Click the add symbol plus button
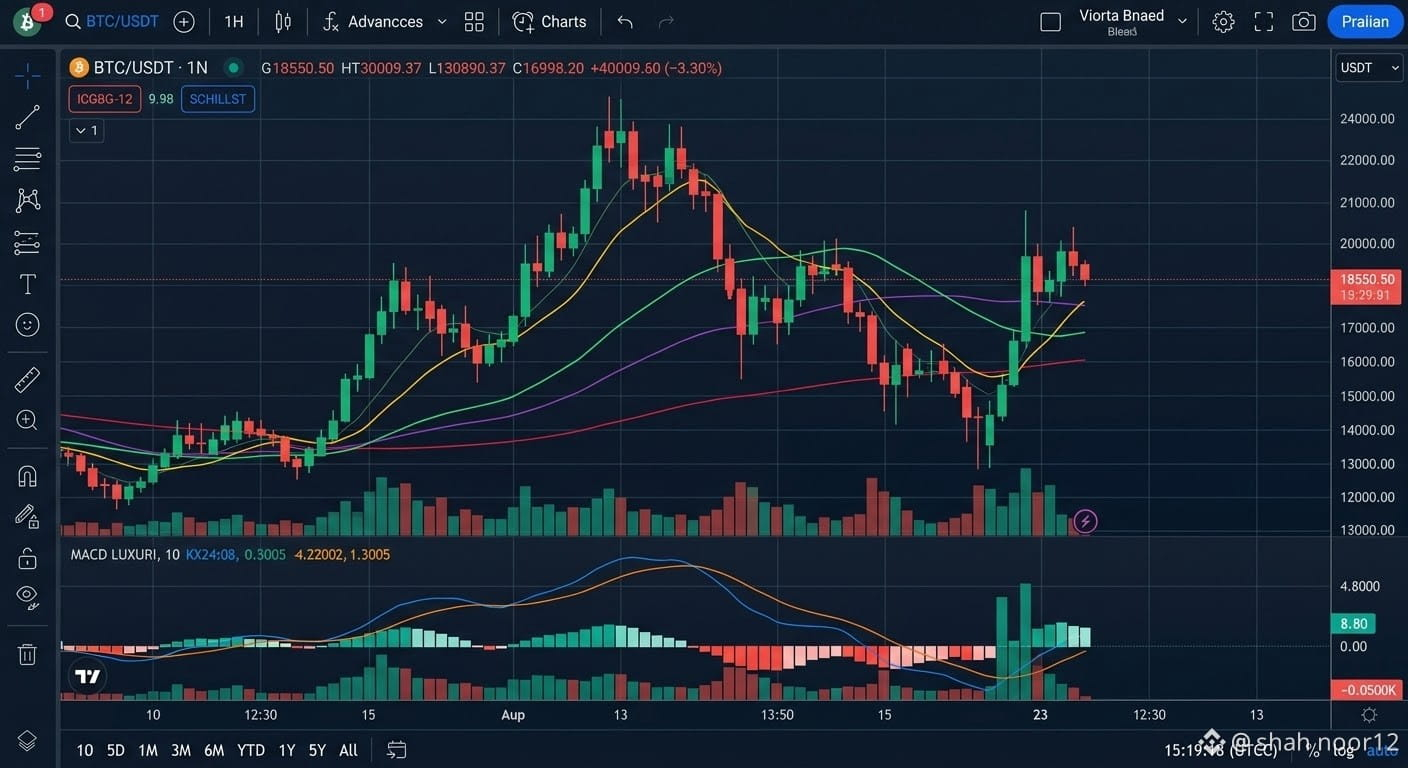 (x=184, y=21)
